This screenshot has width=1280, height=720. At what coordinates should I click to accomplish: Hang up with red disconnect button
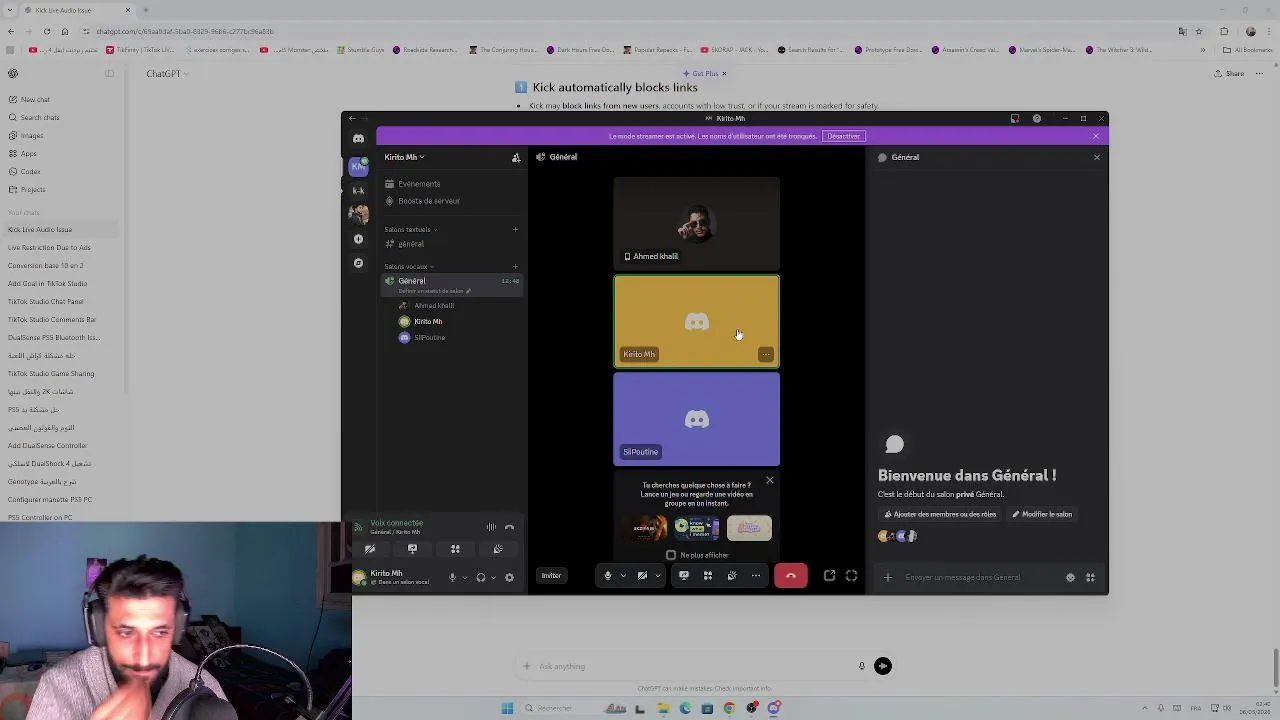point(790,576)
